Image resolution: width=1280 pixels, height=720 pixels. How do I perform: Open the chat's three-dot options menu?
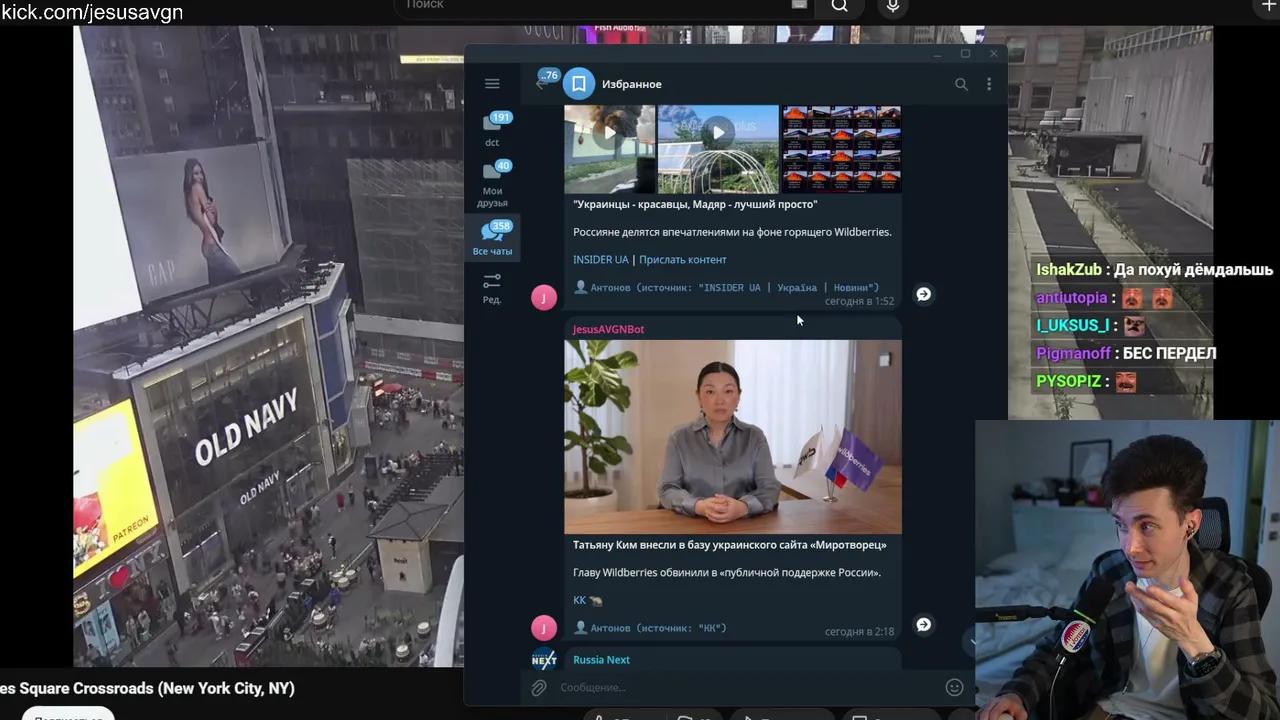pos(989,85)
